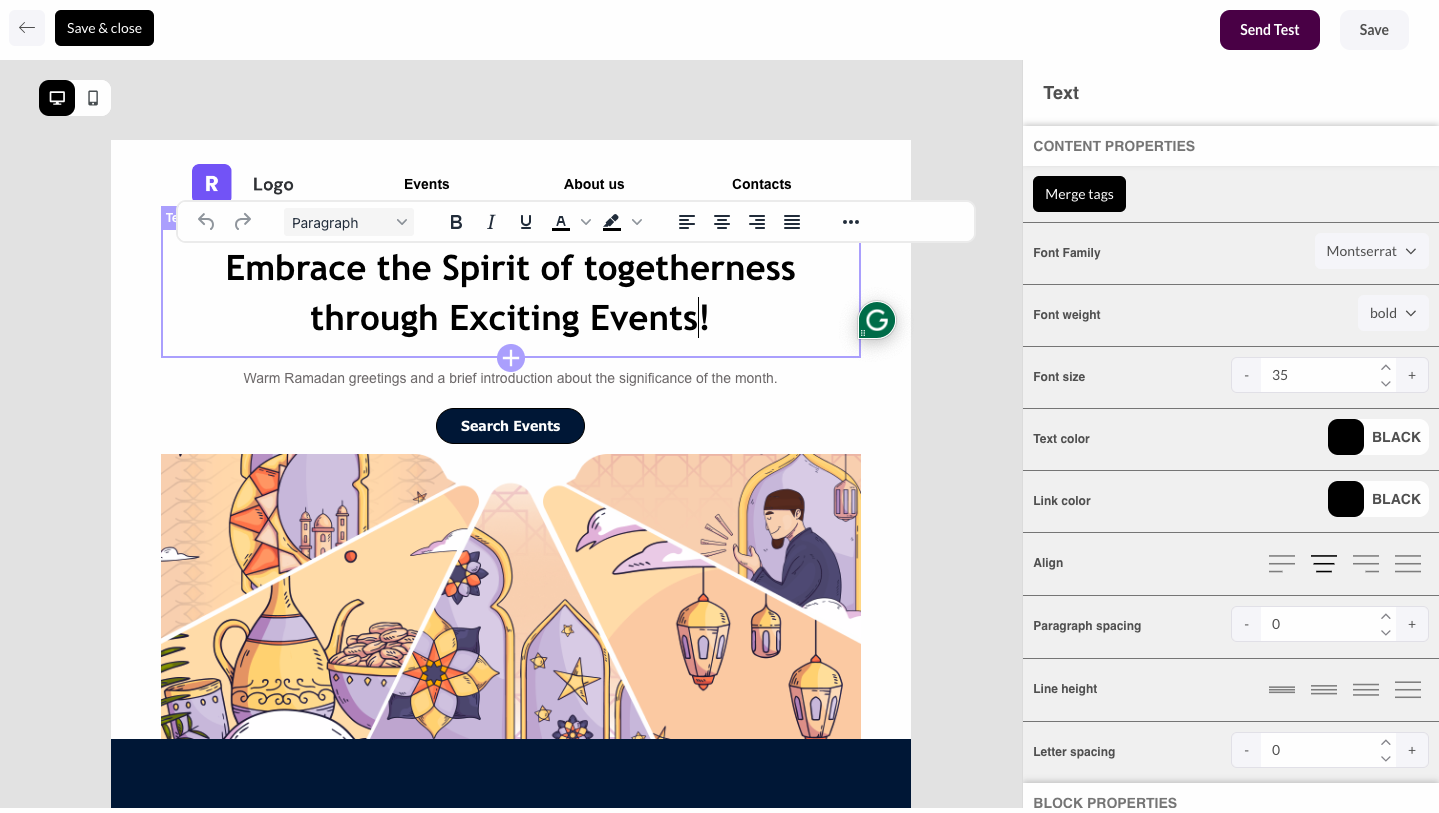Viewport: 1439px width, 813px height.
Task: Toggle bold formatting in the text toolbar
Action: point(456,221)
